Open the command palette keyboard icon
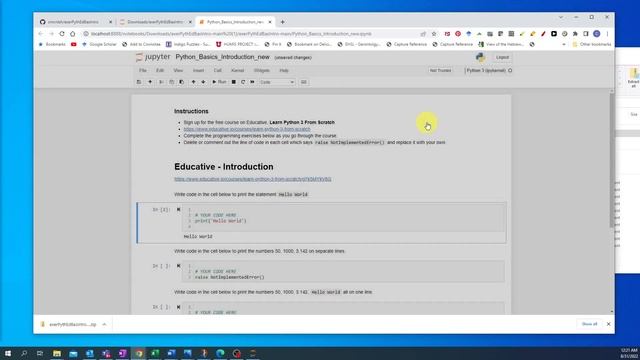640x360 pixels. click(x=304, y=82)
